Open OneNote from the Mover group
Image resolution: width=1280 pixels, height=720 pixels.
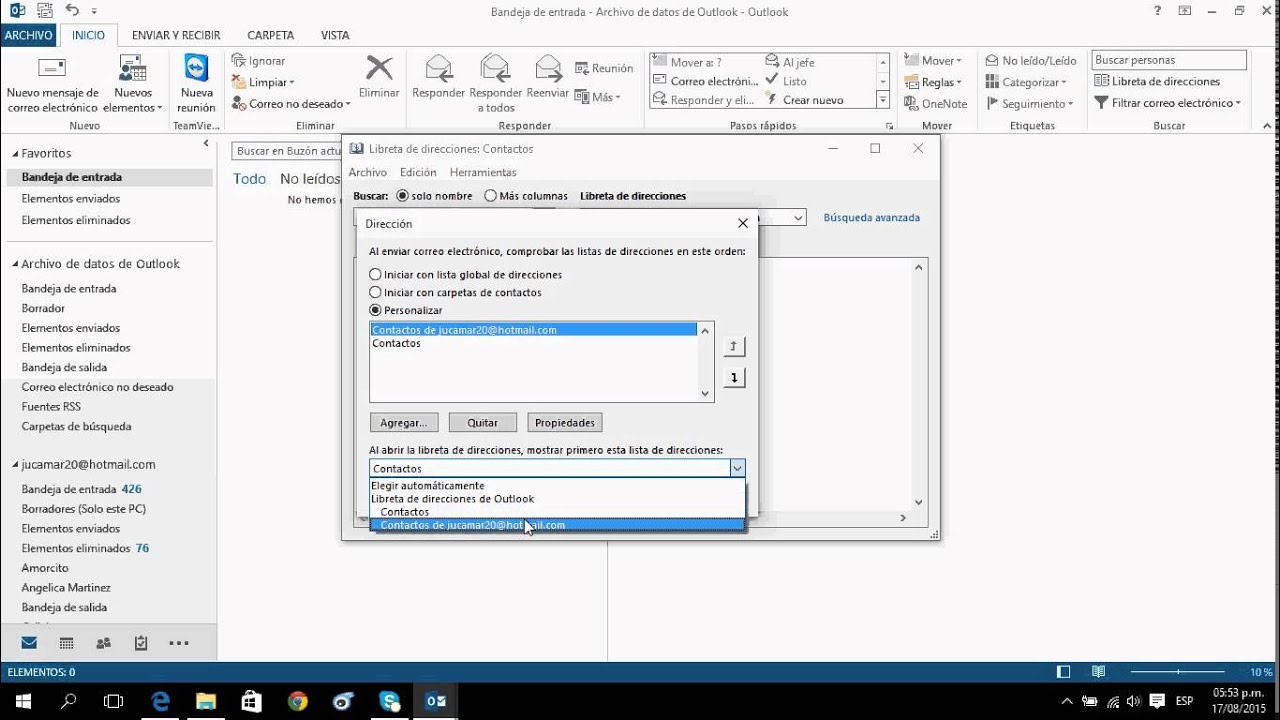(936, 103)
